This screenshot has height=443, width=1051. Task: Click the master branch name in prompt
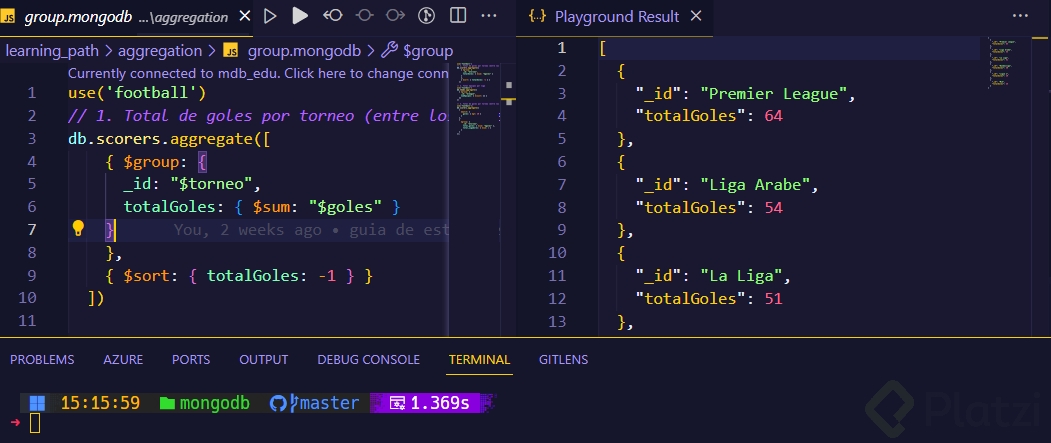pyautogui.click(x=329, y=403)
